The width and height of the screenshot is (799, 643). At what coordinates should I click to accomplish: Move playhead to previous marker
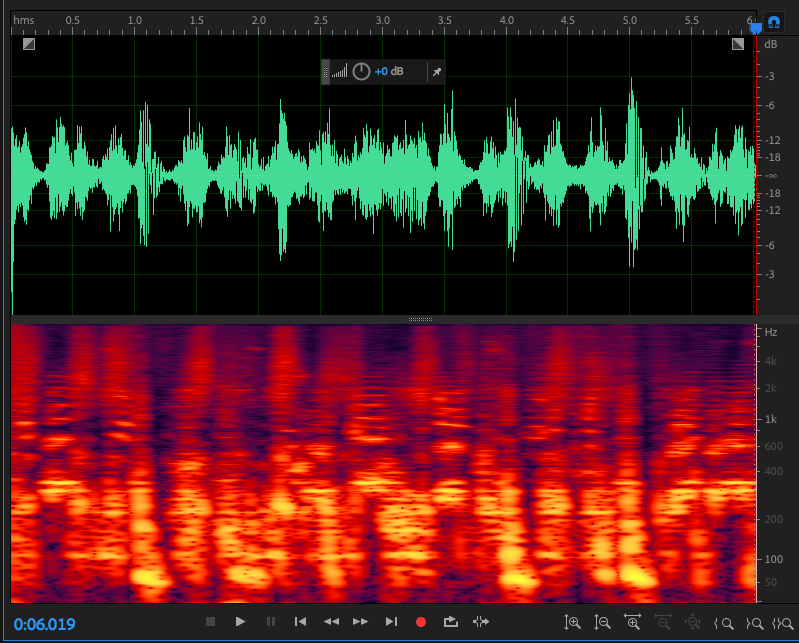click(x=300, y=621)
